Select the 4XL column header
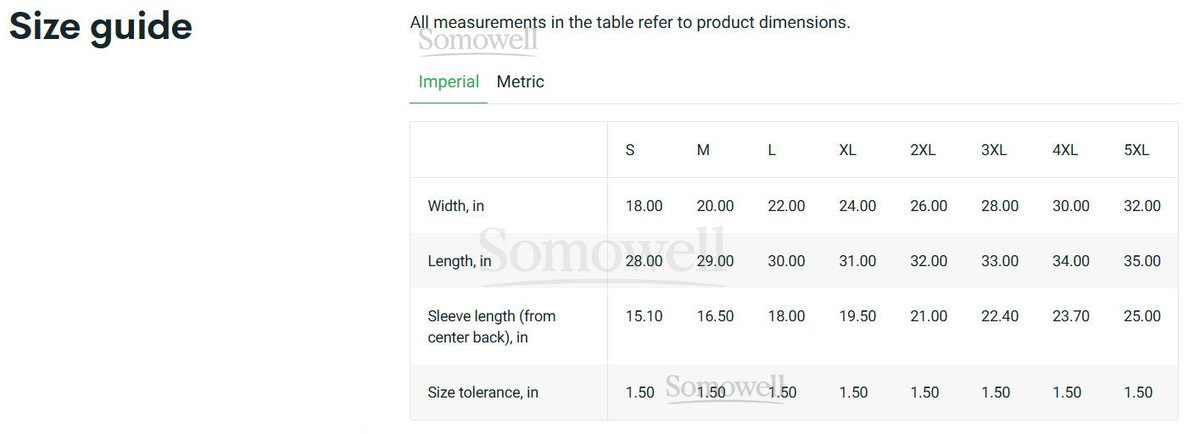This screenshot has height=434, width=1200. click(x=1065, y=150)
